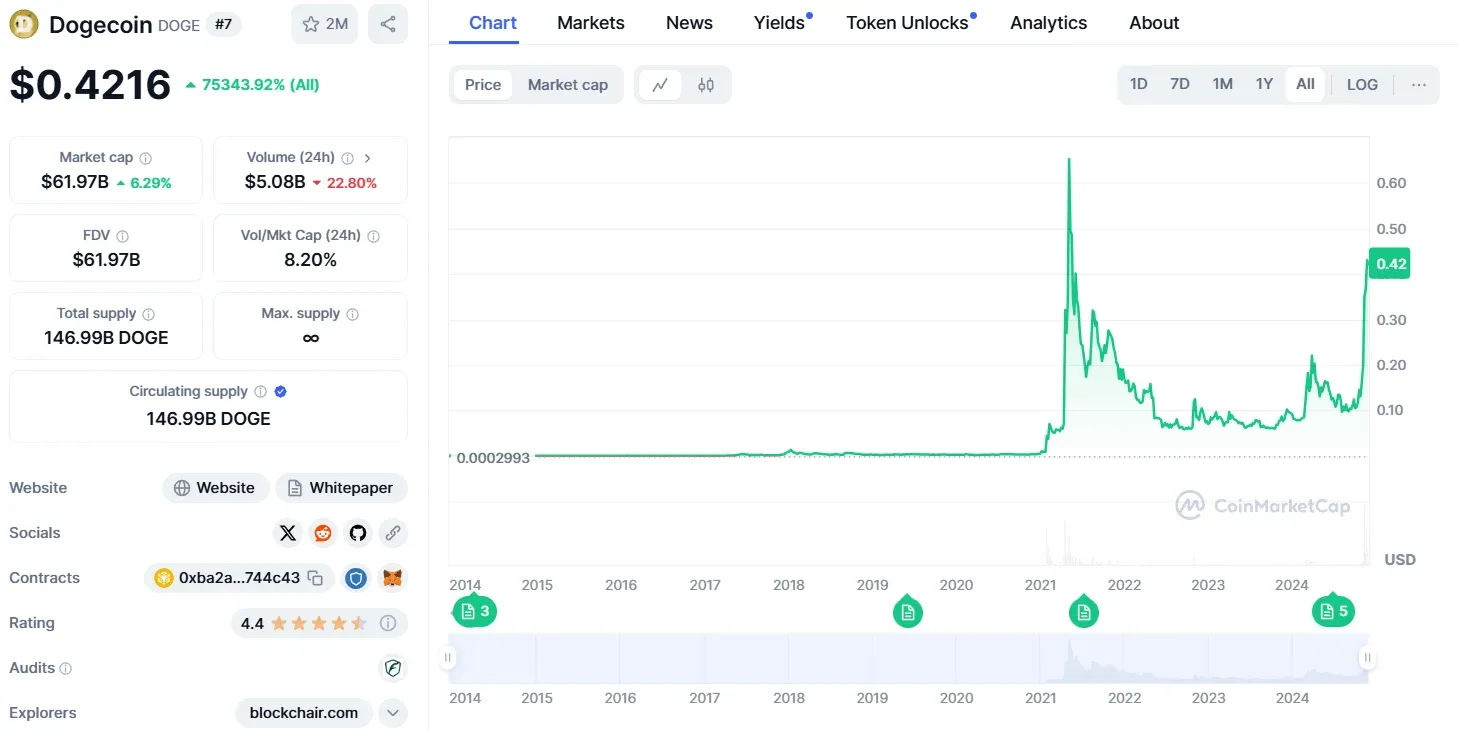Click the MetaMask fox icon
1459x731 pixels.
point(394,578)
